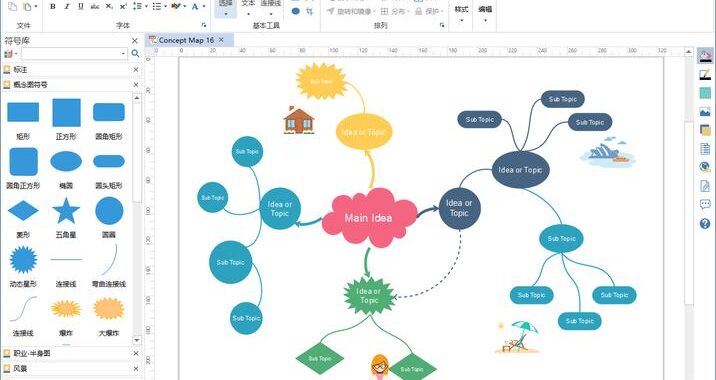Viewport: 716px width, 380px height.
Task: Toggle bold text formatting
Action: [x=53, y=7]
